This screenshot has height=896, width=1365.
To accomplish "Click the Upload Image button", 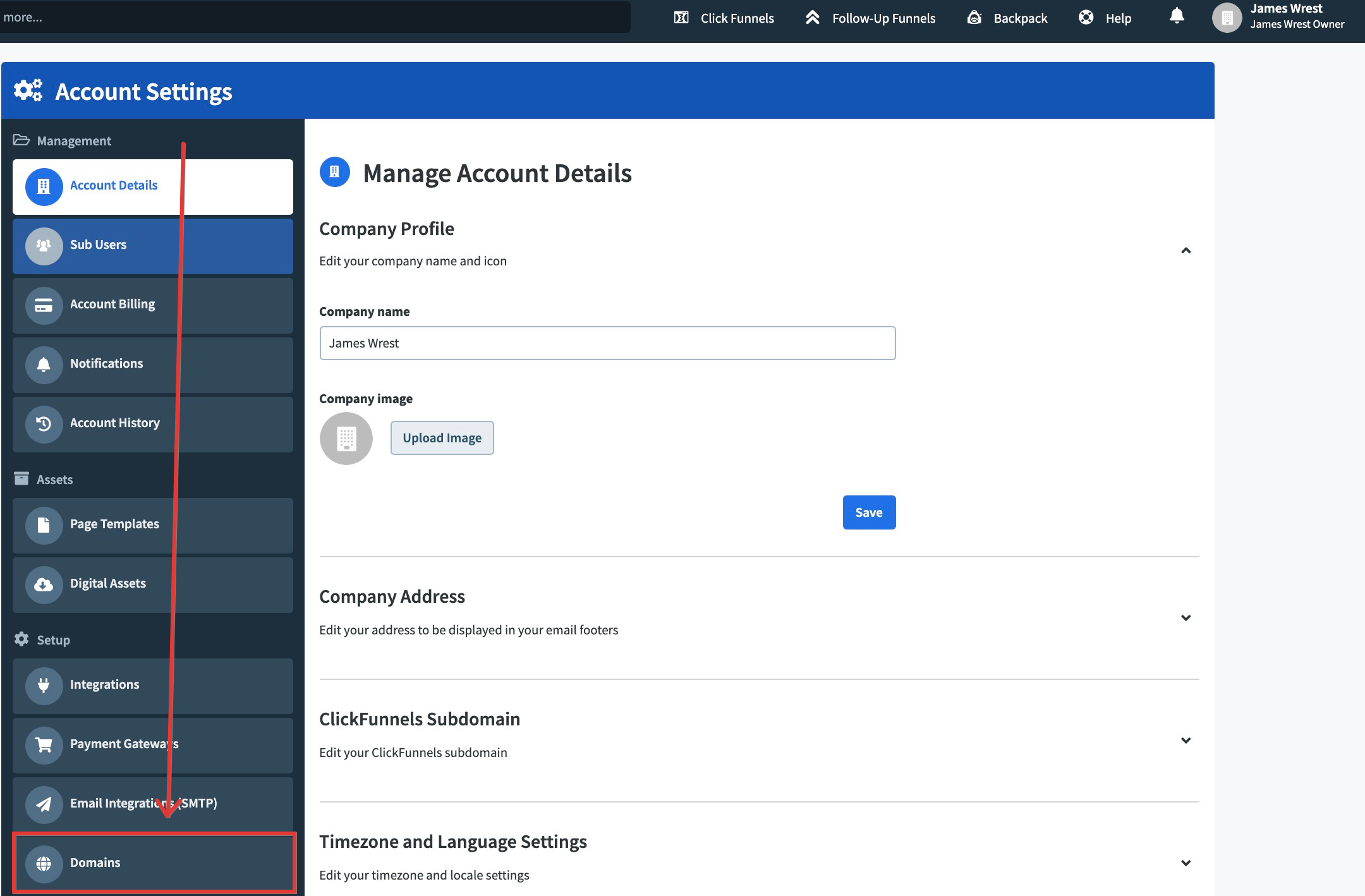I will (442, 438).
